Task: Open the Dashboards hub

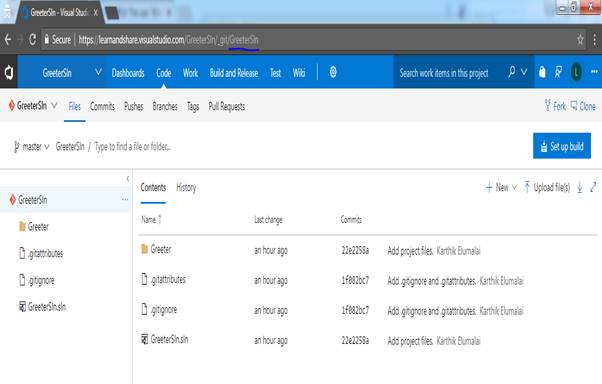Action: (128, 73)
